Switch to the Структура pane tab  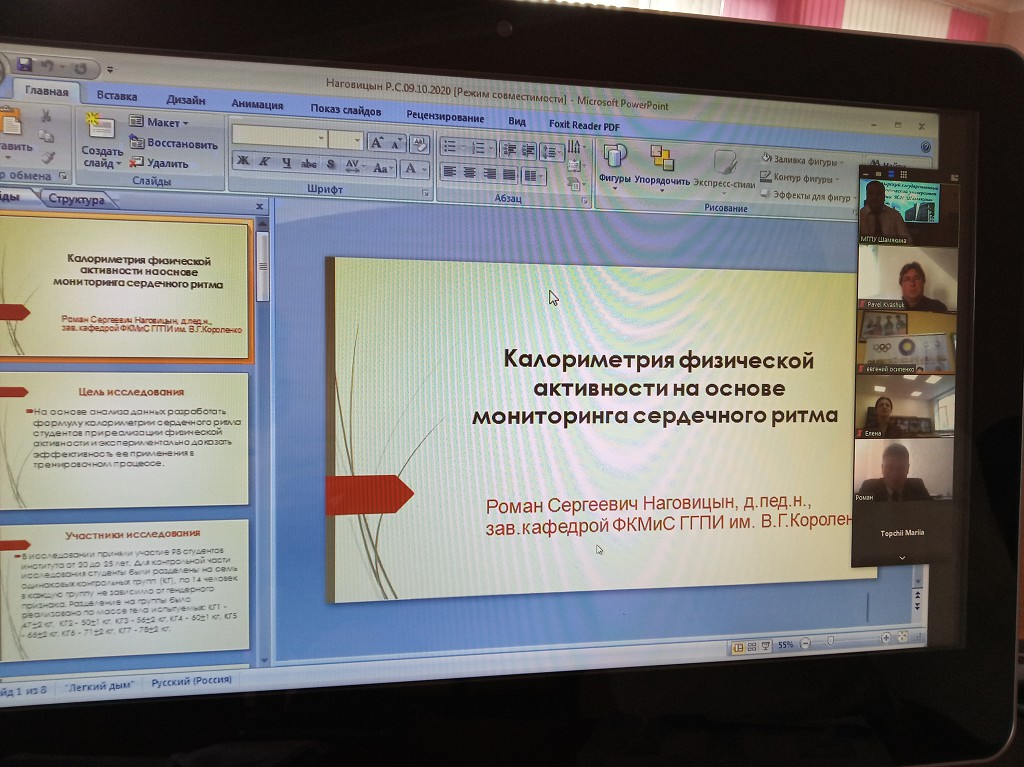tap(76, 200)
